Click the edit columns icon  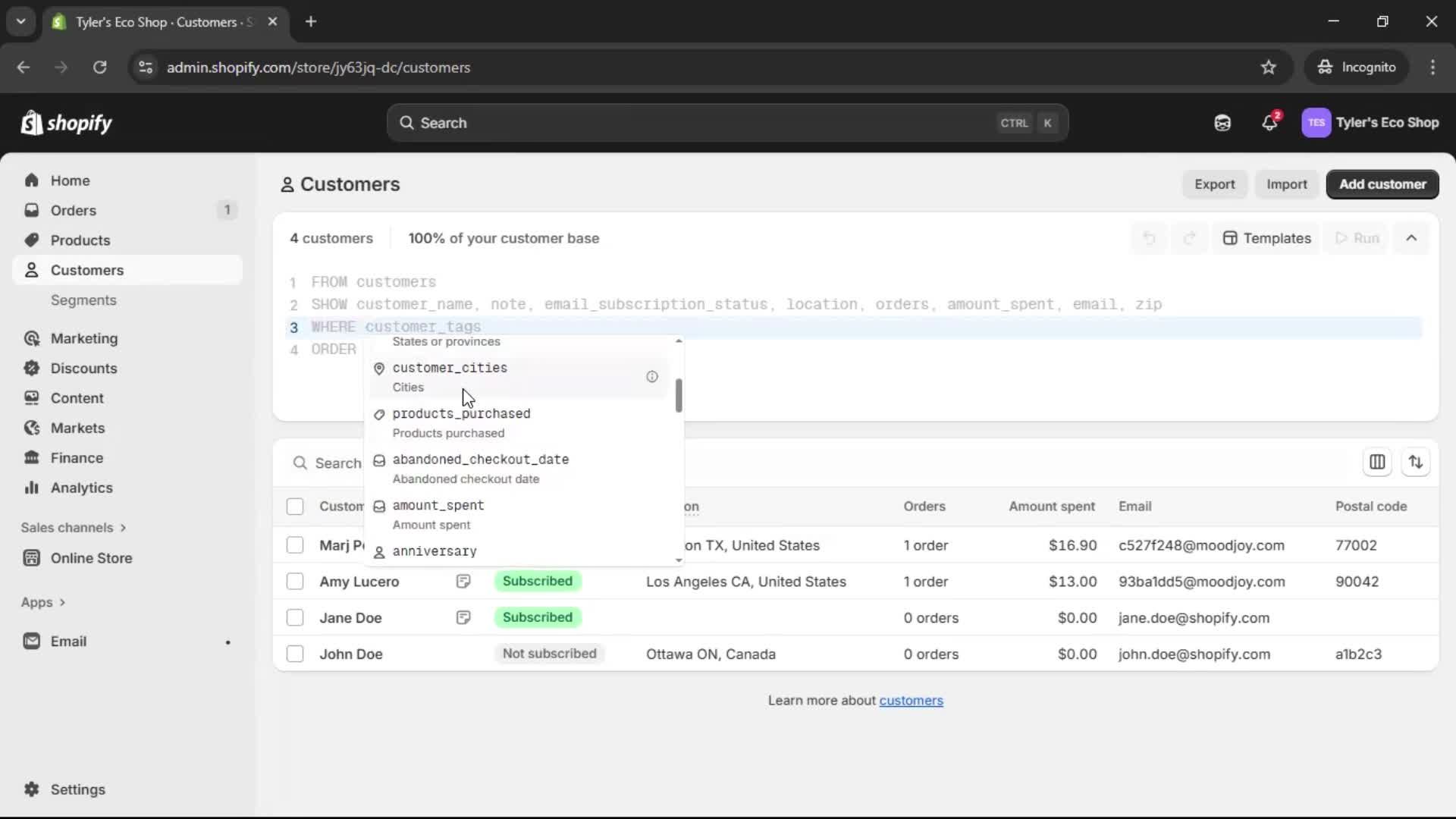click(1377, 462)
